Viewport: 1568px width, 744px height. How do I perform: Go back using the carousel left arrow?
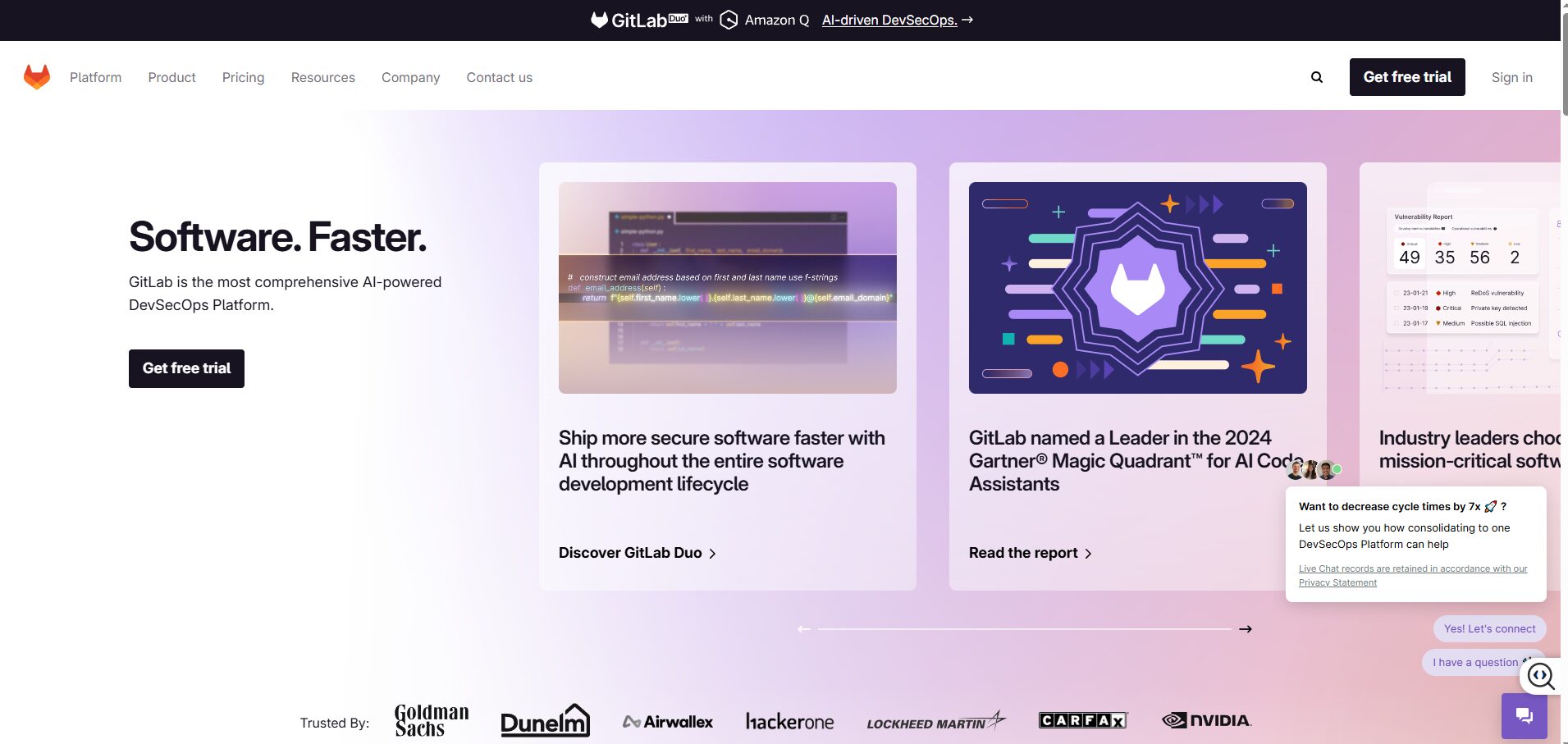[x=805, y=628]
